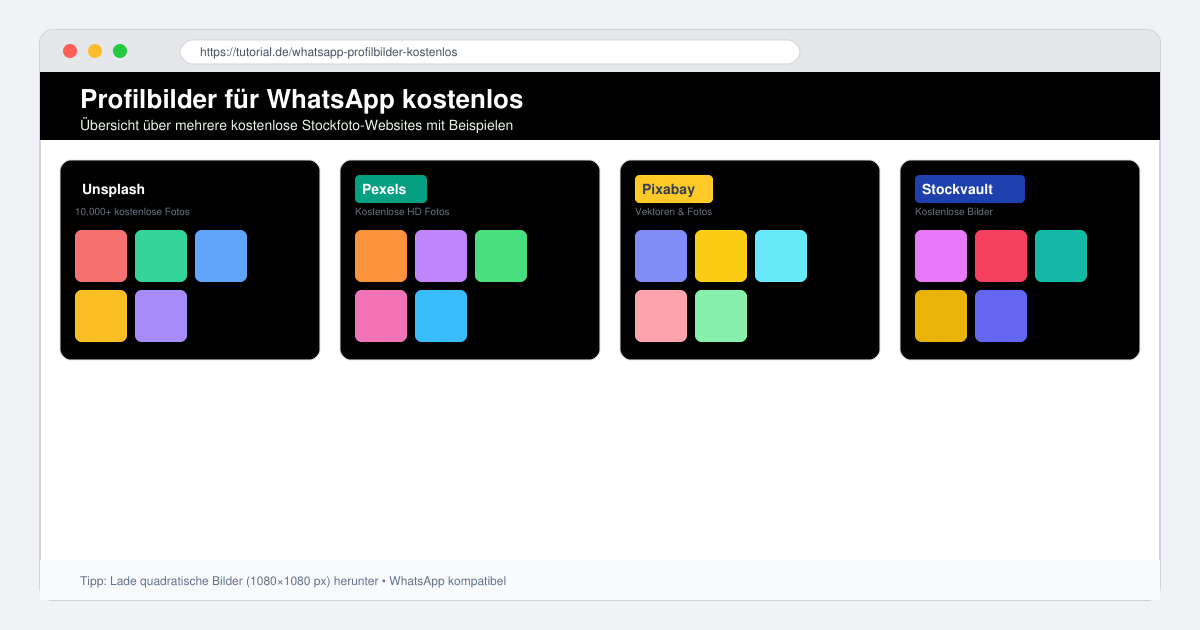1200x630 pixels.
Task: Click the browser URL address bar
Action: pos(490,52)
